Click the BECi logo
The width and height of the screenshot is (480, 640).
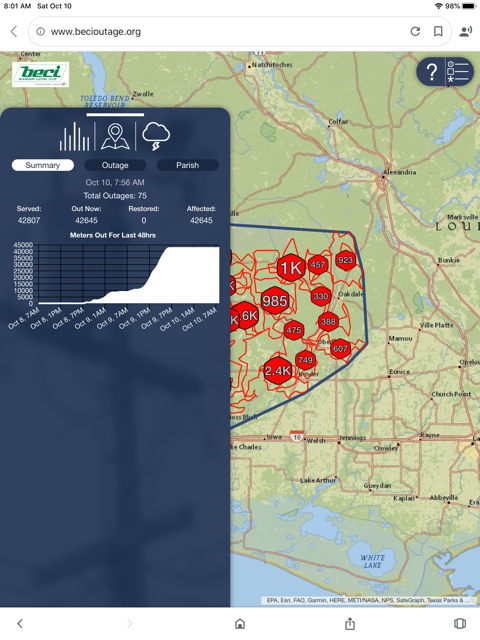pos(40,74)
